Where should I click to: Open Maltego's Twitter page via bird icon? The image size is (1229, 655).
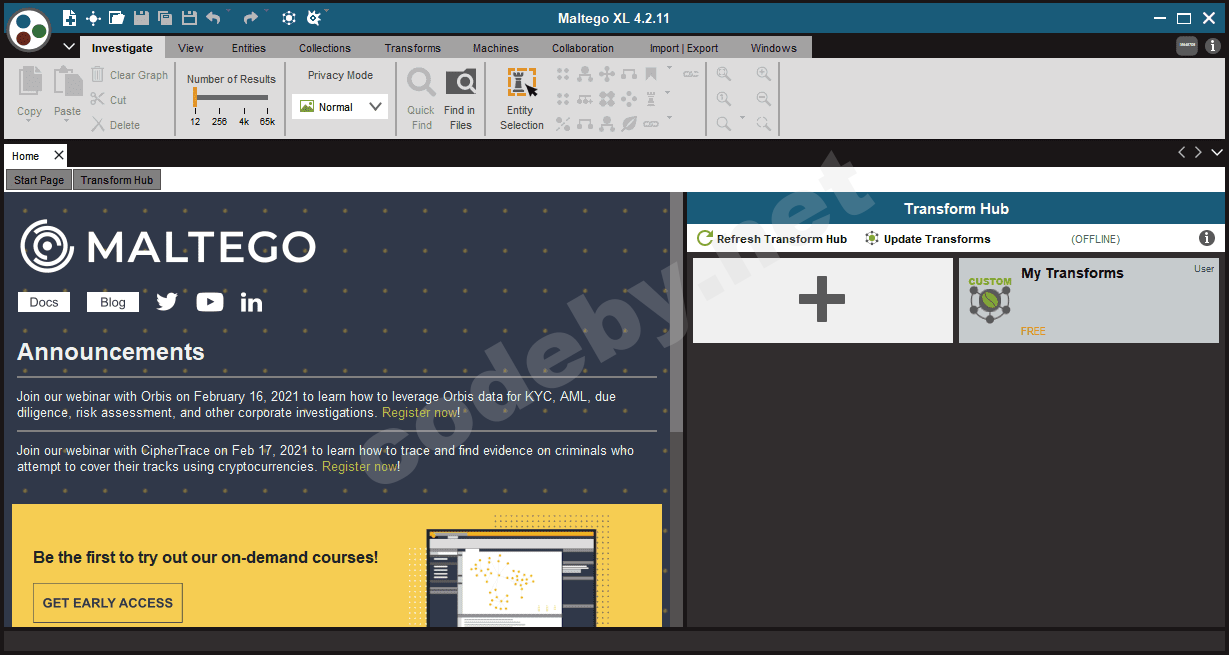[167, 302]
